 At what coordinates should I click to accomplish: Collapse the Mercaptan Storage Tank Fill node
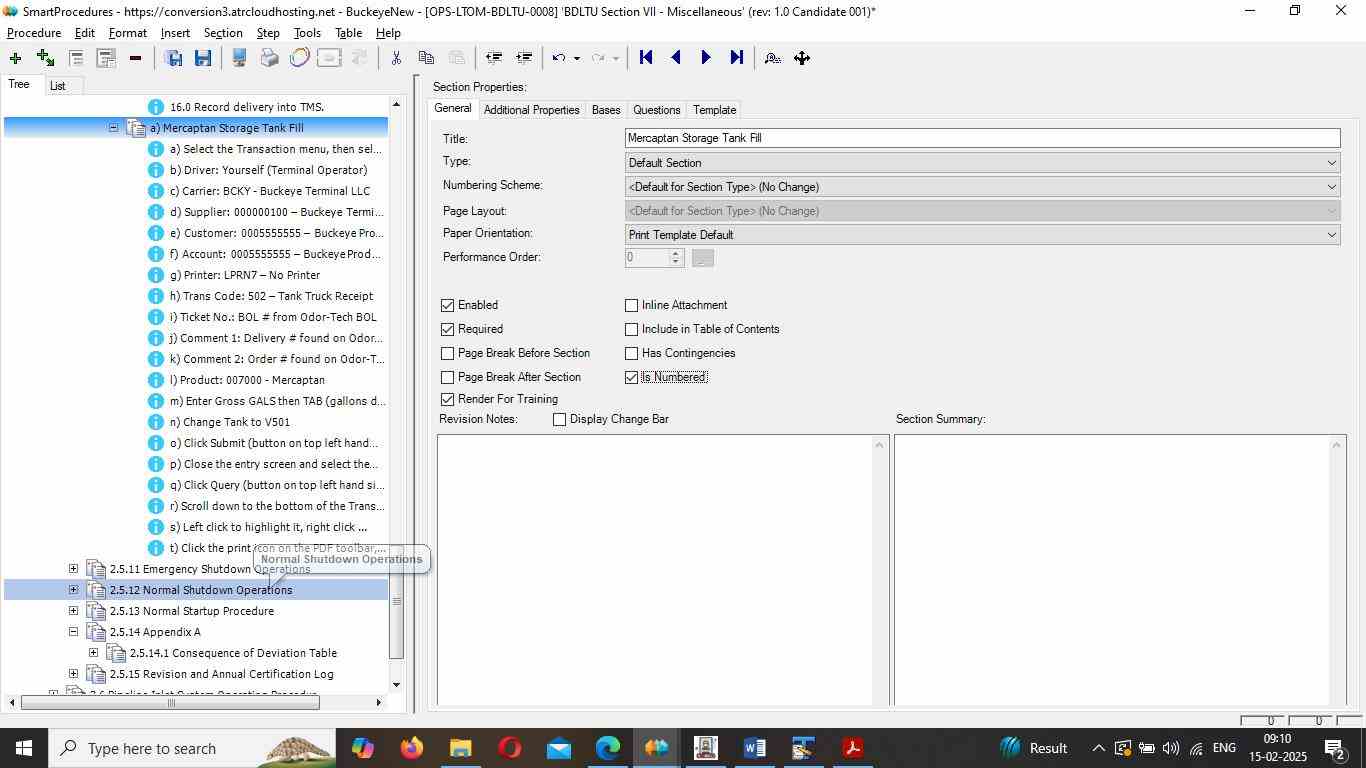[x=113, y=128]
